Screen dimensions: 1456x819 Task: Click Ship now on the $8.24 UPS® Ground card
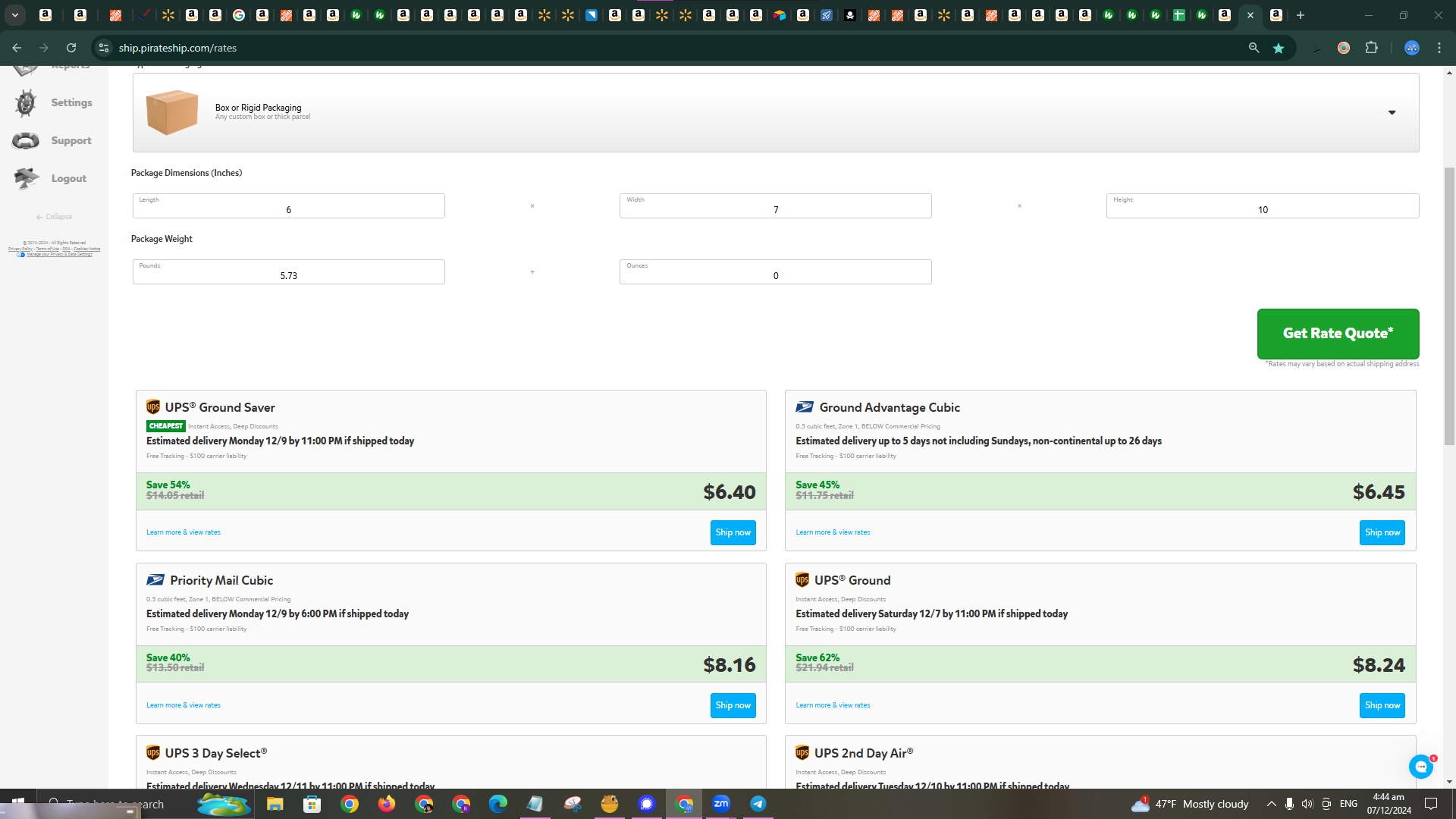pyautogui.click(x=1382, y=705)
